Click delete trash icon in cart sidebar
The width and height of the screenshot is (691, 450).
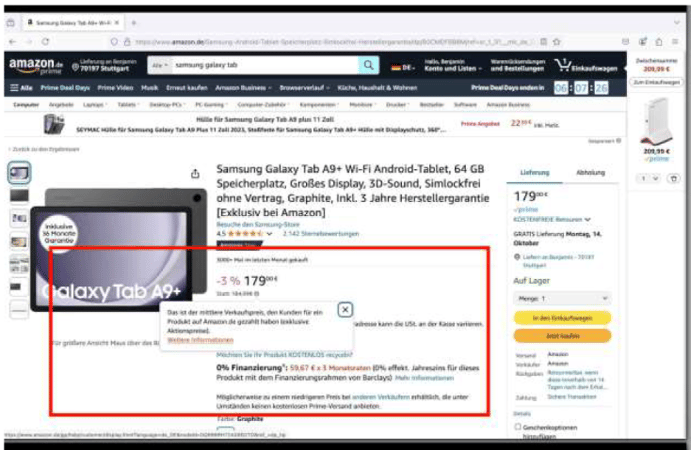(673, 179)
